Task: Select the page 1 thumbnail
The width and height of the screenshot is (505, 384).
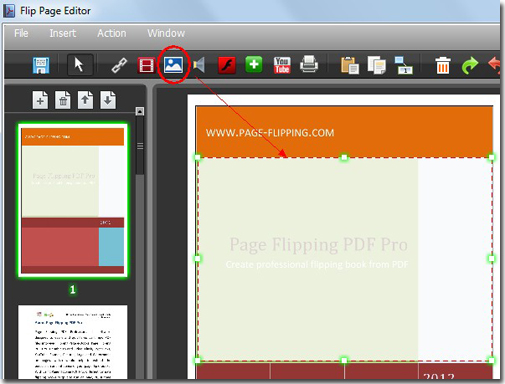Action: pyautogui.click(x=73, y=200)
